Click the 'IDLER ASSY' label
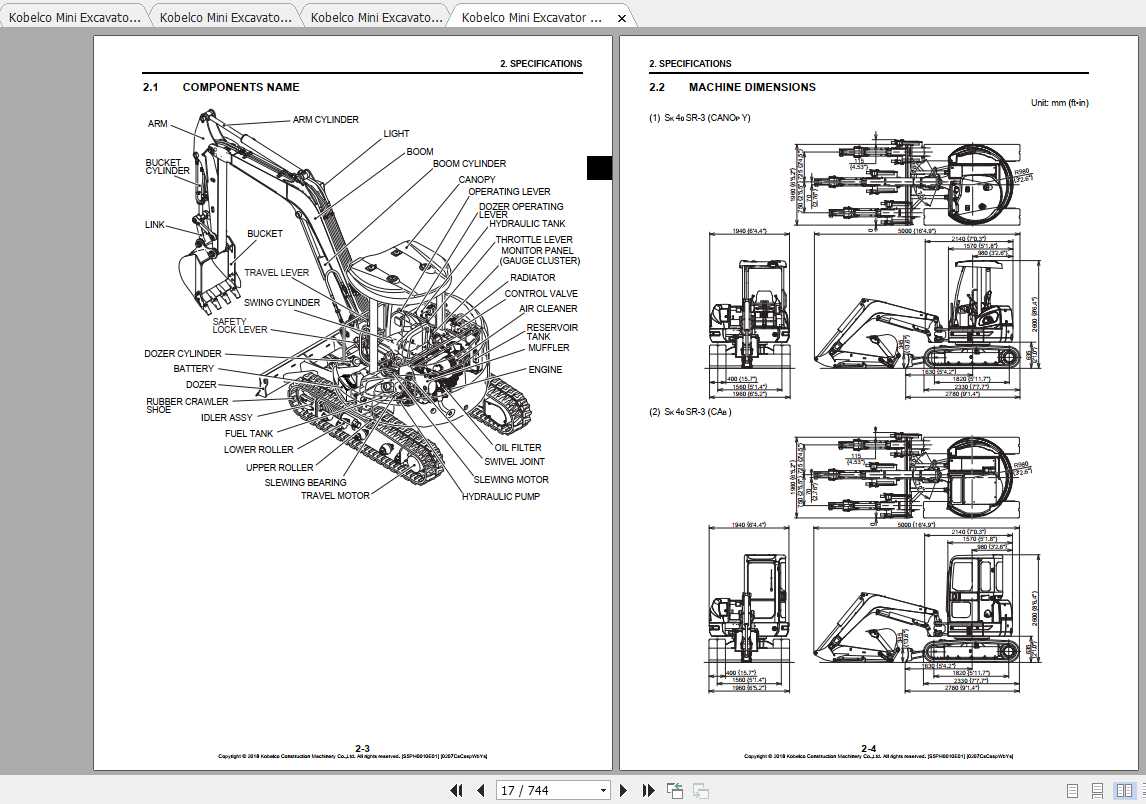Screen dimensions: 1146x804 (227, 417)
